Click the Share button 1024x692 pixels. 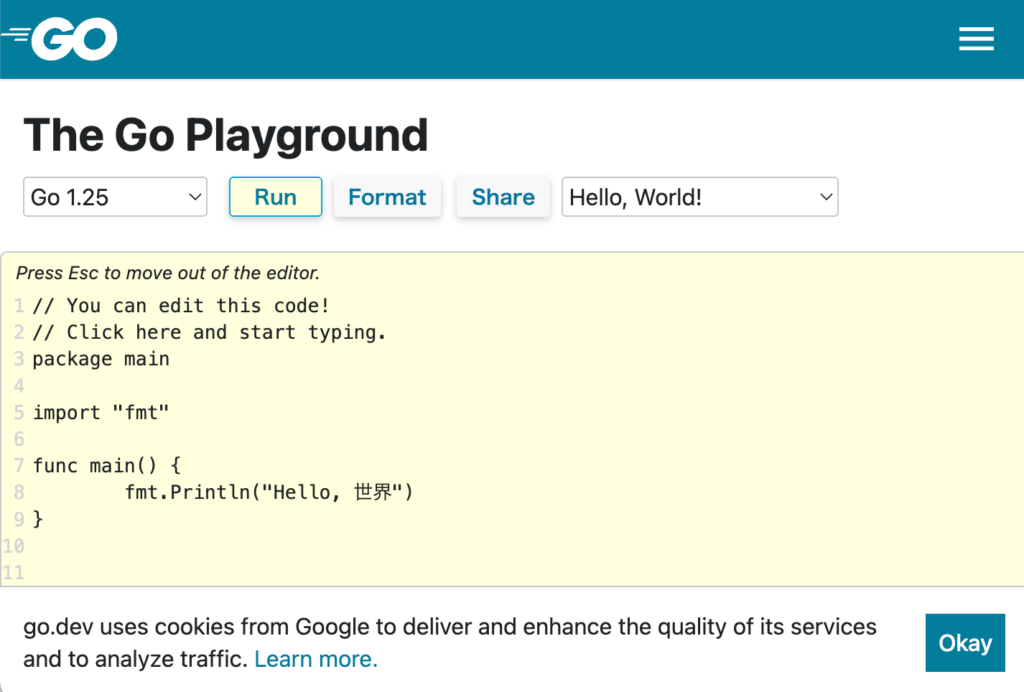click(503, 197)
